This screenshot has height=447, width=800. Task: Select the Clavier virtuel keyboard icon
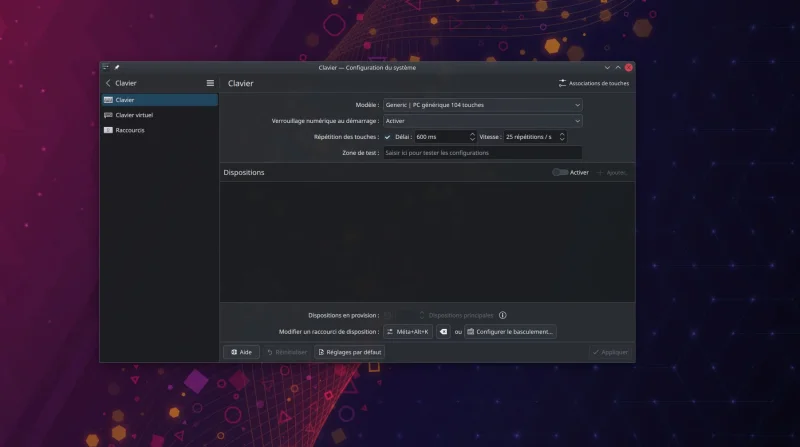click(x=108, y=115)
